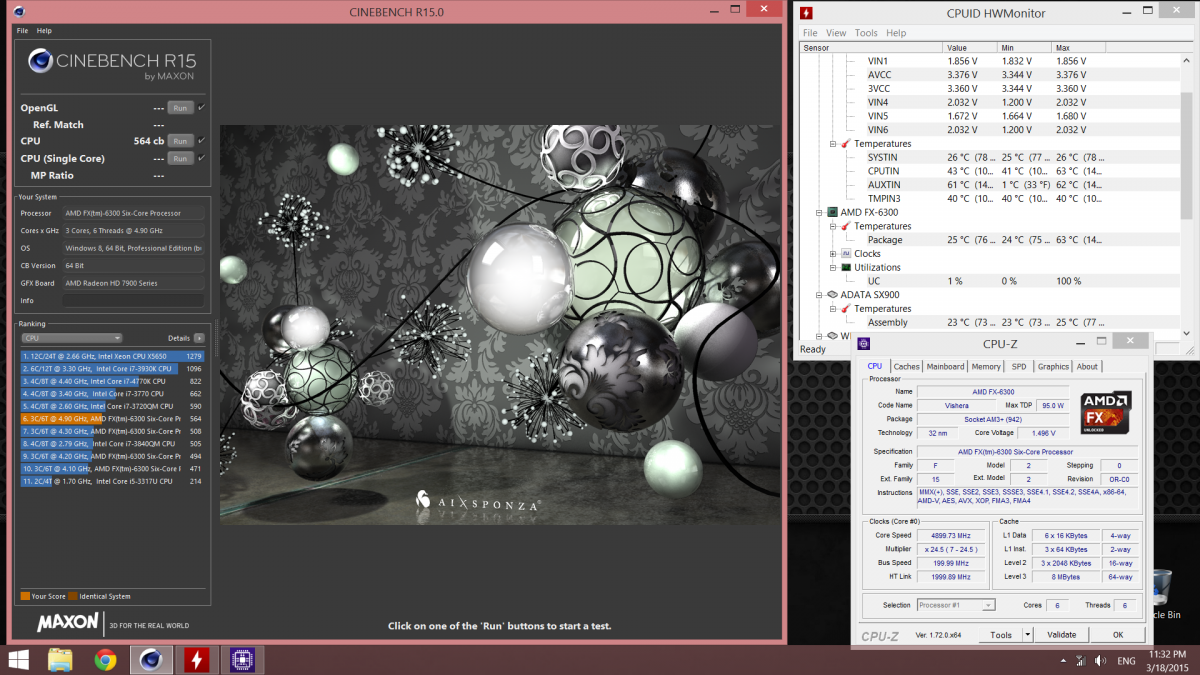Run the OpenGL benchmark
The width and height of the screenshot is (1200, 675).
point(180,108)
